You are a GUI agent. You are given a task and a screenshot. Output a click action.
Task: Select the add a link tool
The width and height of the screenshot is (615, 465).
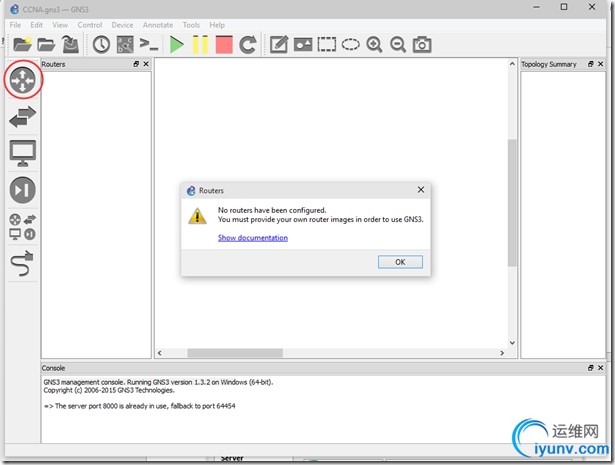[x=22, y=263]
